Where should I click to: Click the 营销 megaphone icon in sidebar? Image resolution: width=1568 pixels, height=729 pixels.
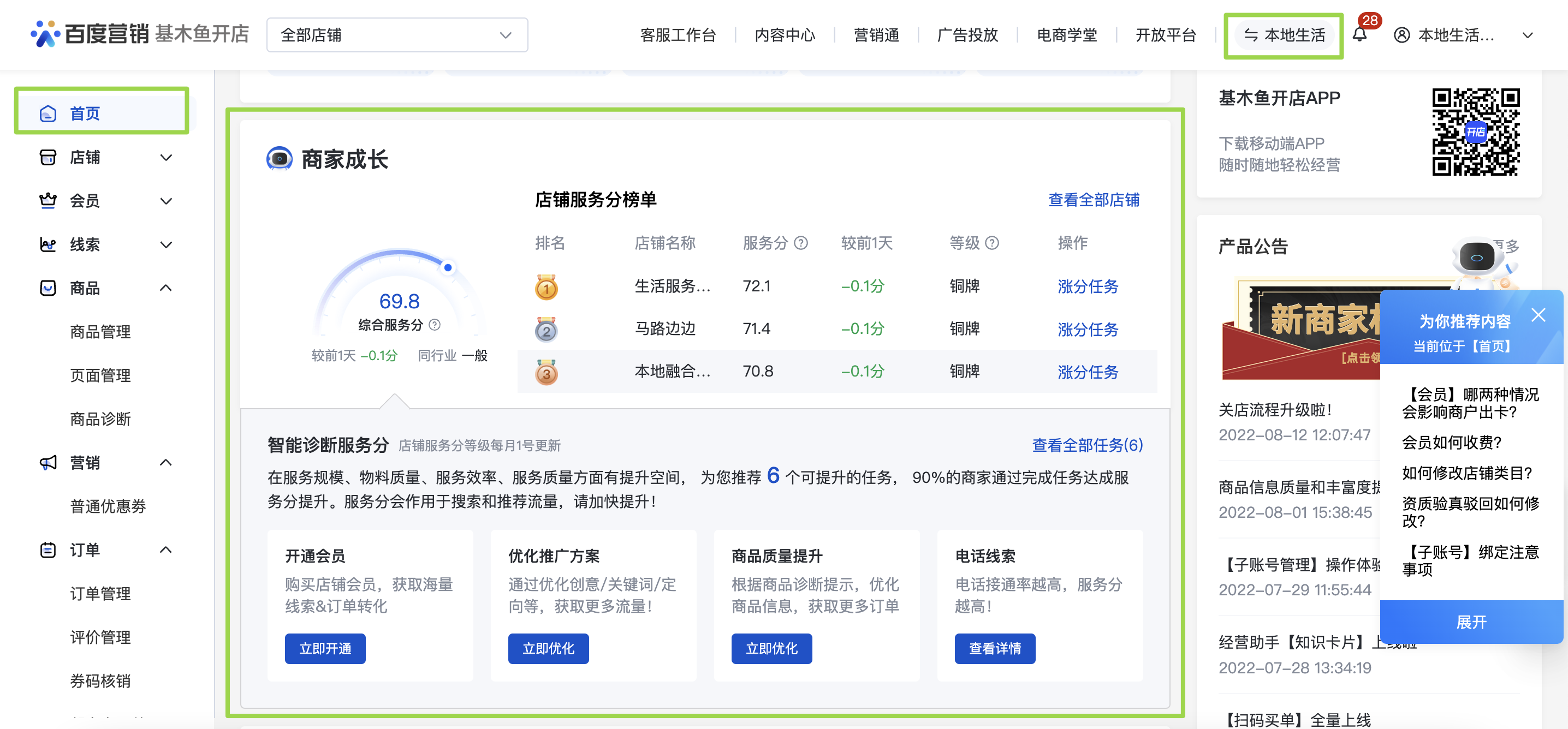coord(47,463)
